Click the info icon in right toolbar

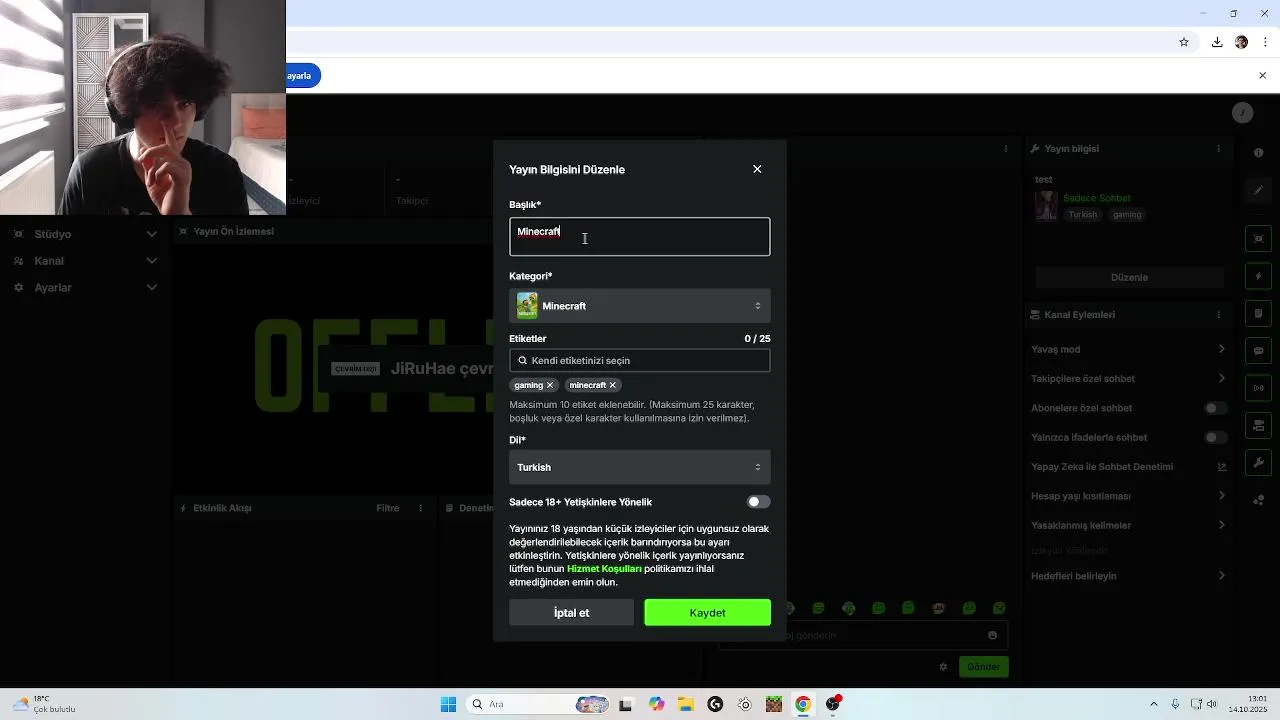[1259, 153]
